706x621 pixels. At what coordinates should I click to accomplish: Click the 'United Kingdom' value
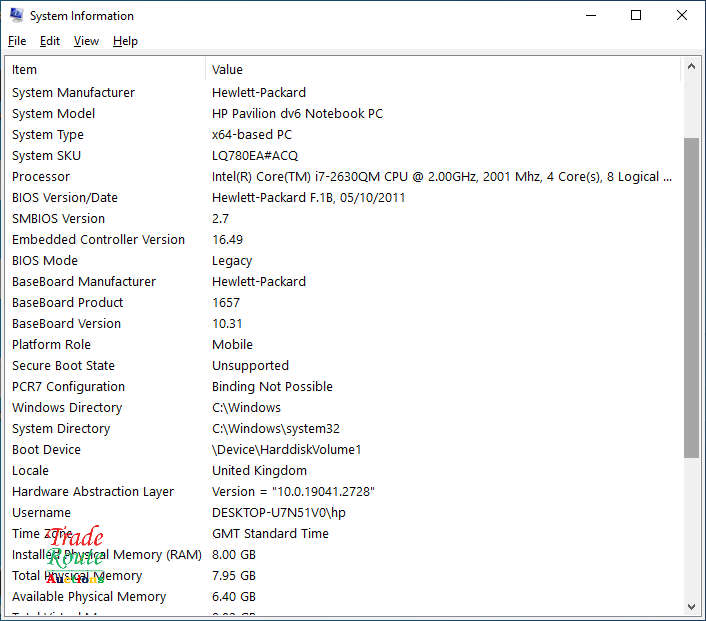tap(259, 471)
